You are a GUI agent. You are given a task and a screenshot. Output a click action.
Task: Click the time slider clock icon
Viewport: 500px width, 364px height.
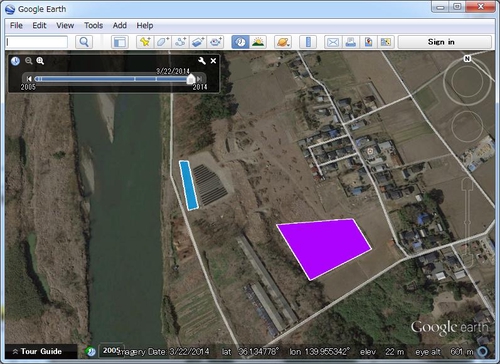[15, 61]
